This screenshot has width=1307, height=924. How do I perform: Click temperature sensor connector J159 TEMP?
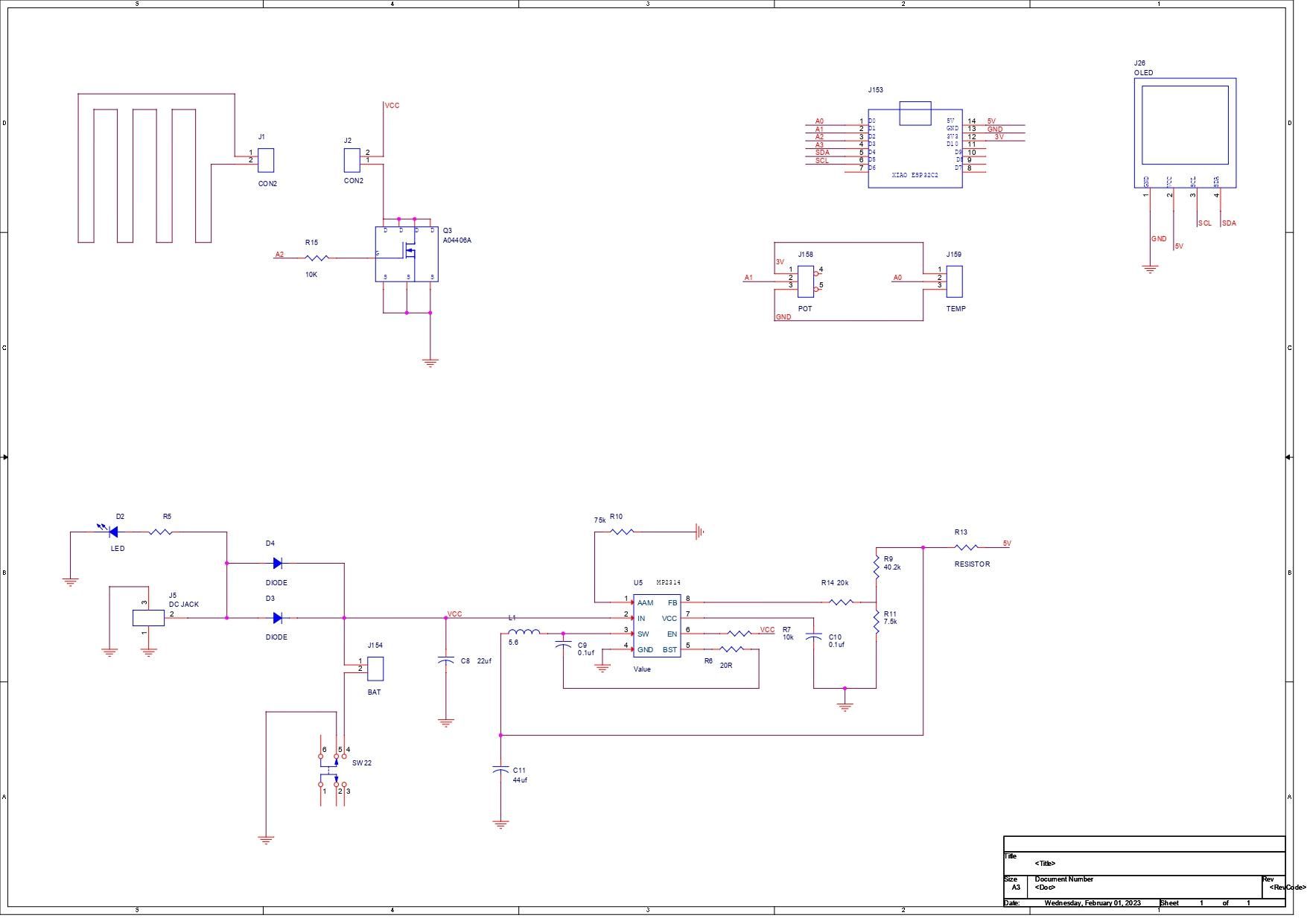point(955,283)
